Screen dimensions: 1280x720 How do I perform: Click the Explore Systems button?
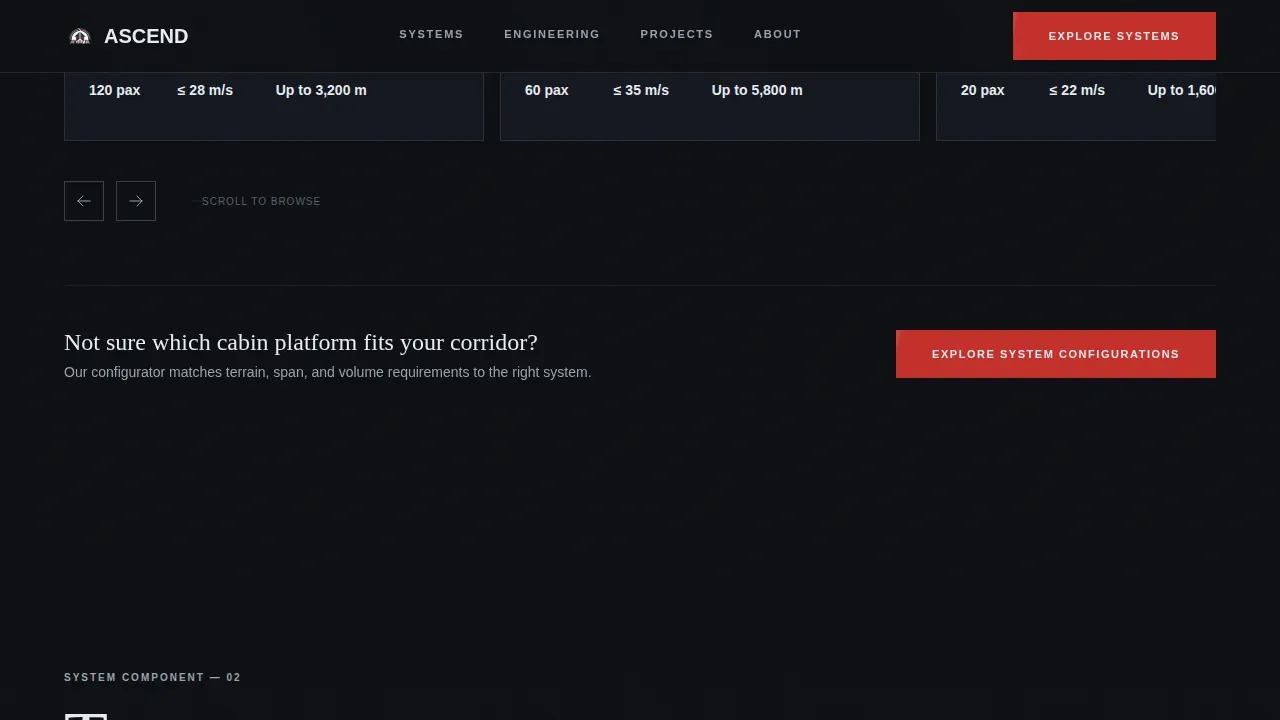point(1114,36)
